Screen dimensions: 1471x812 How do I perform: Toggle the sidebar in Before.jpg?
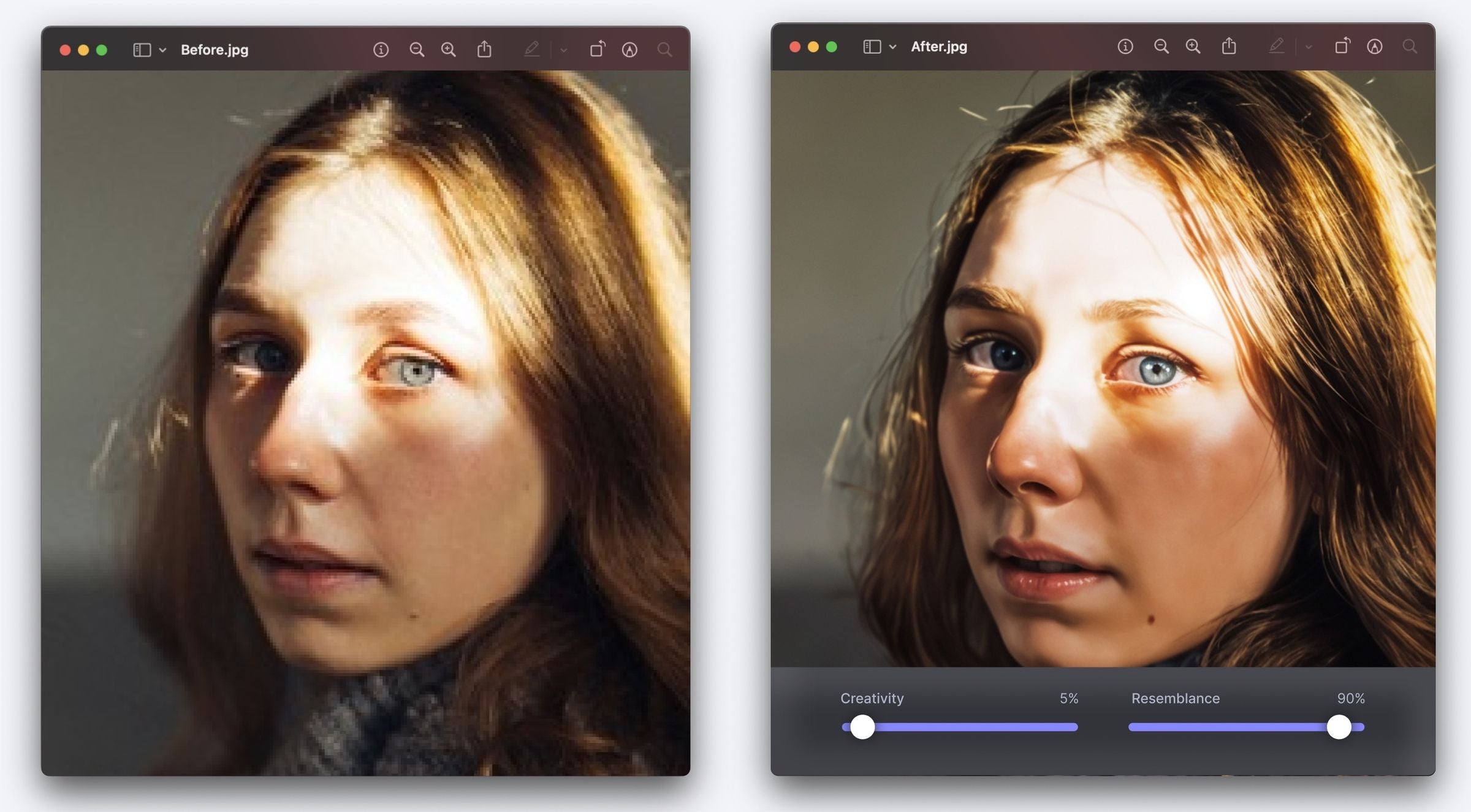pyautogui.click(x=141, y=50)
